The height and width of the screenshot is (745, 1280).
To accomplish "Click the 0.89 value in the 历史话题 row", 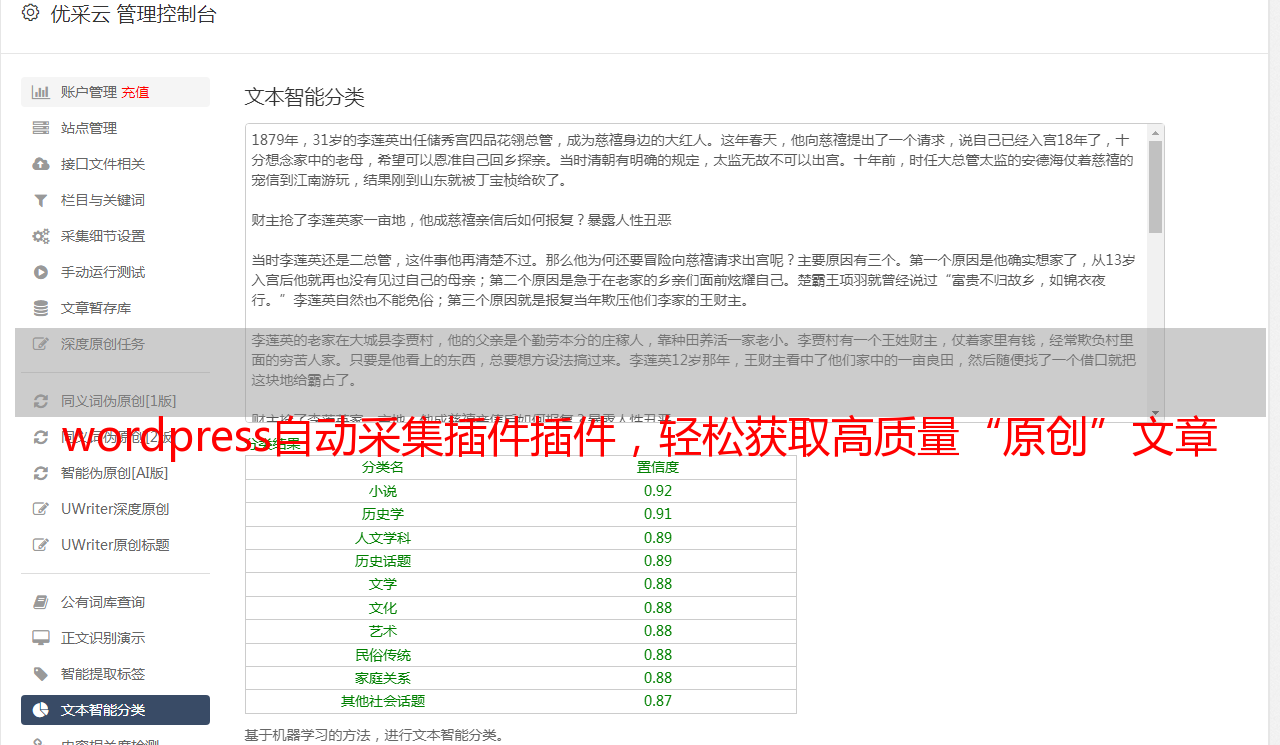I will [658, 561].
